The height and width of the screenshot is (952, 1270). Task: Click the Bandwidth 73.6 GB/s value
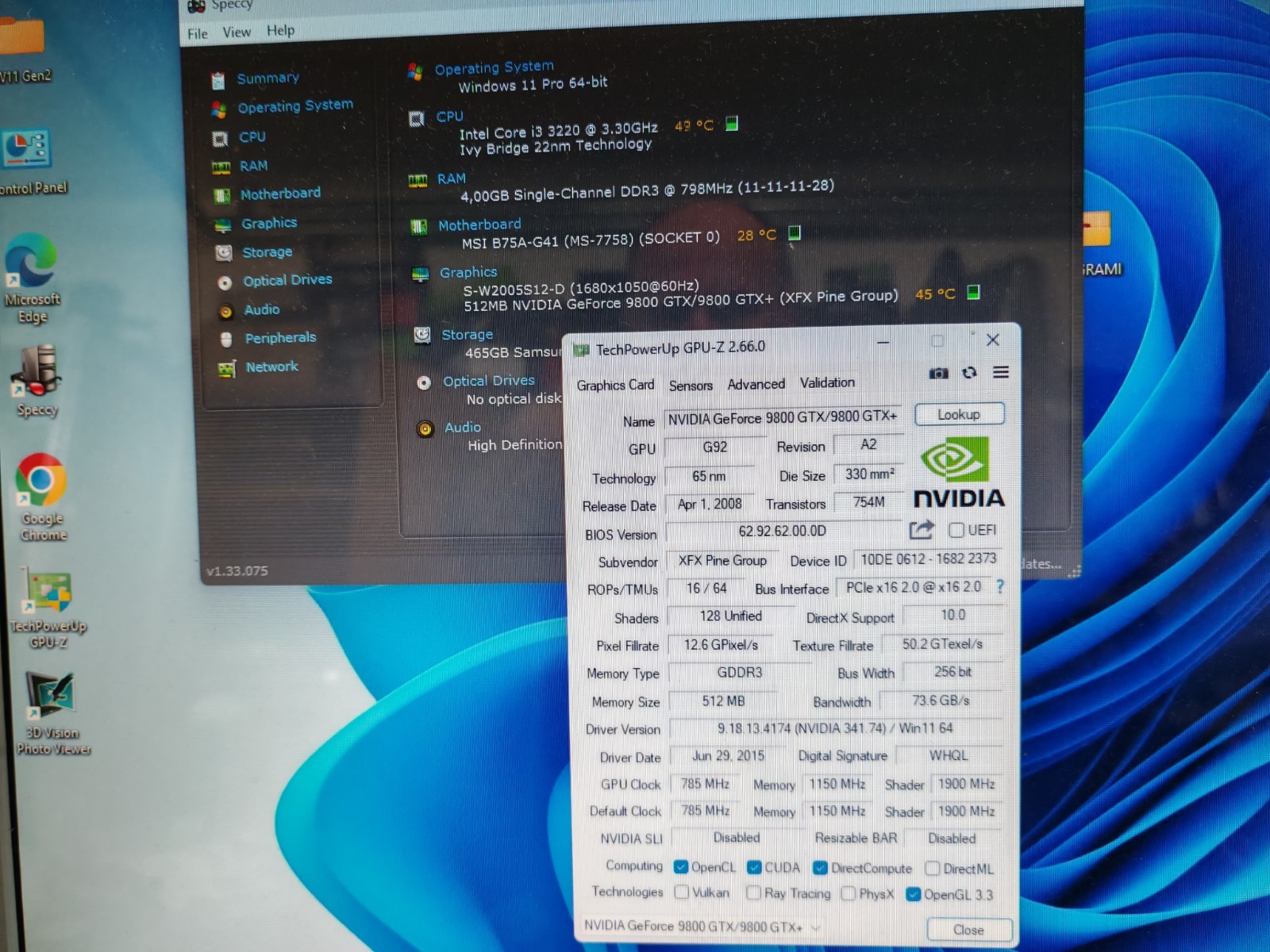coord(941,701)
